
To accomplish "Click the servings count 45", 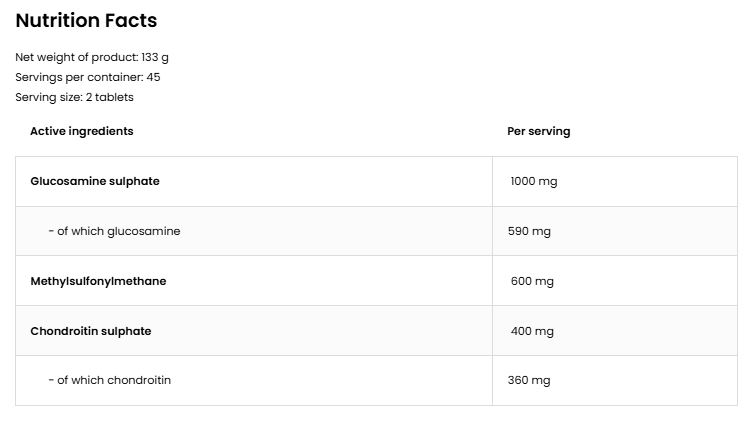I will click(153, 77).
